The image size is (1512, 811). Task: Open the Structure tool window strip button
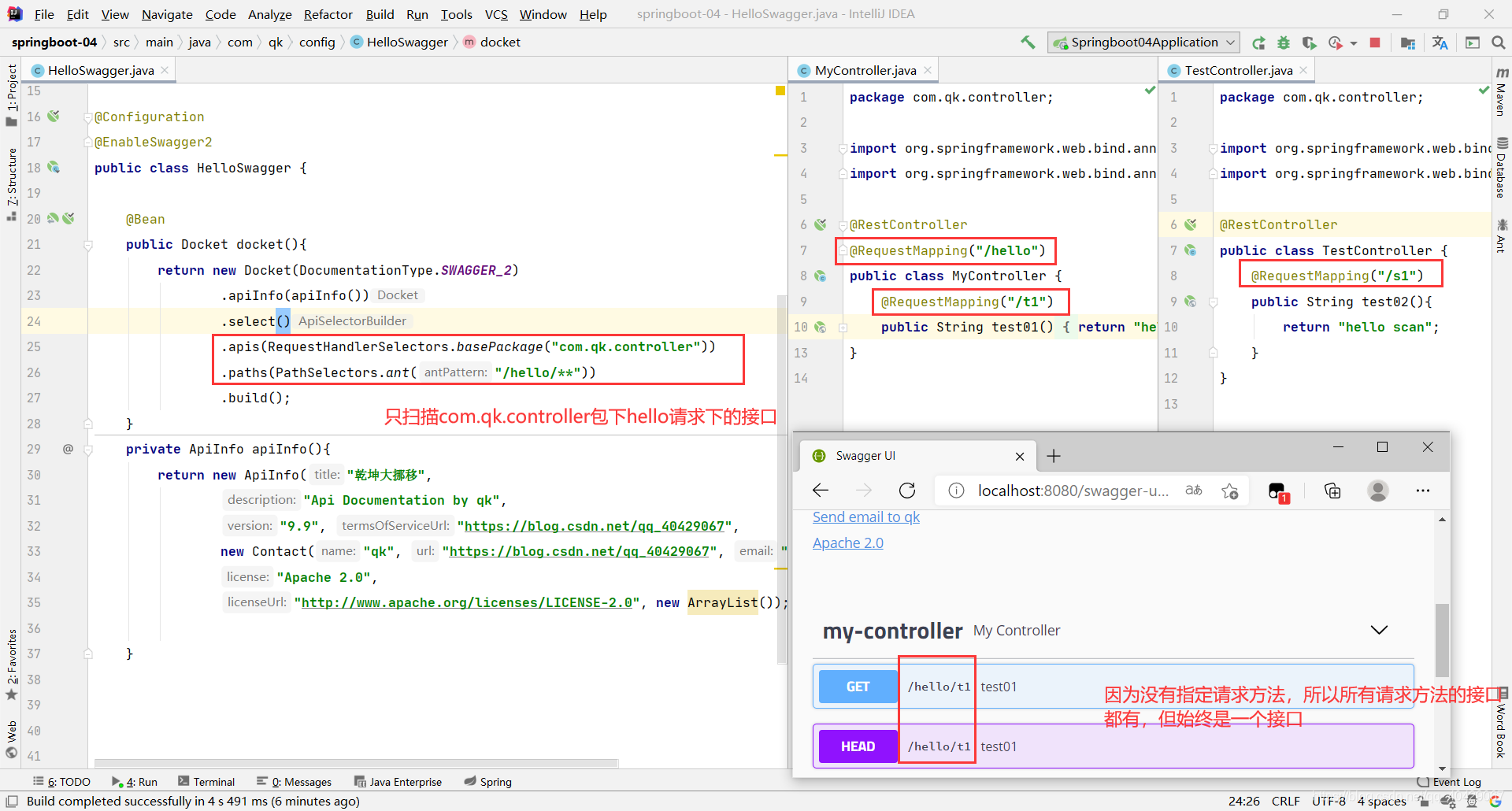(x=11, y=184)
